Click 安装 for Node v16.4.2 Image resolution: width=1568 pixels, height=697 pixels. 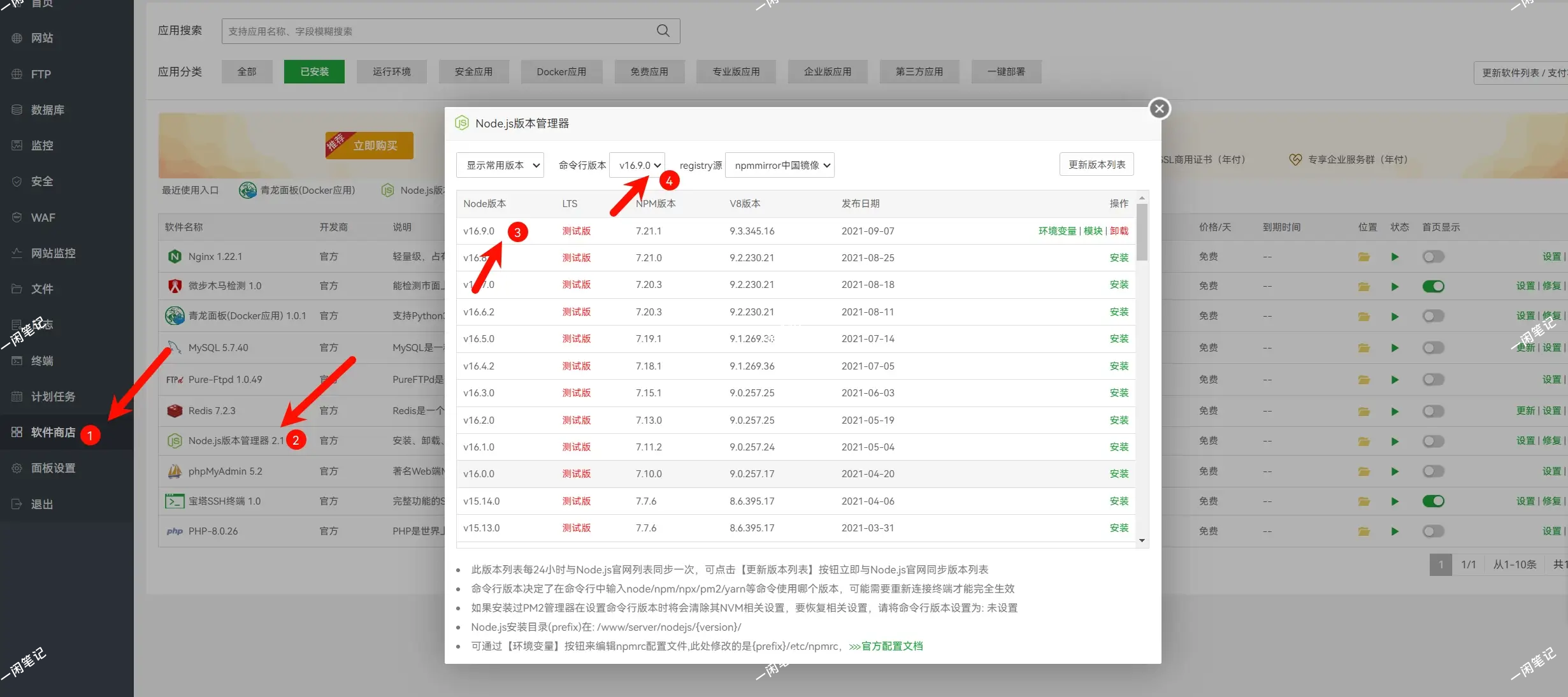(x=1118, y=366)
